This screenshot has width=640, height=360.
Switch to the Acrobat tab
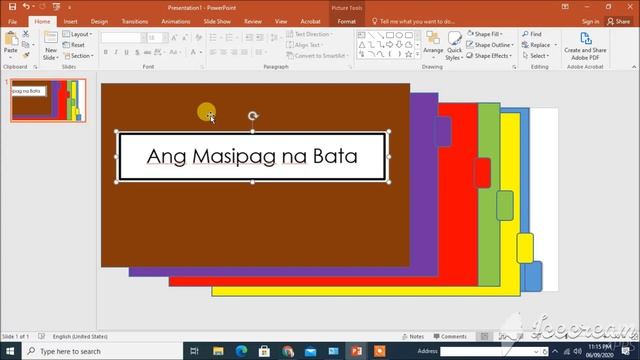point(310,21)
